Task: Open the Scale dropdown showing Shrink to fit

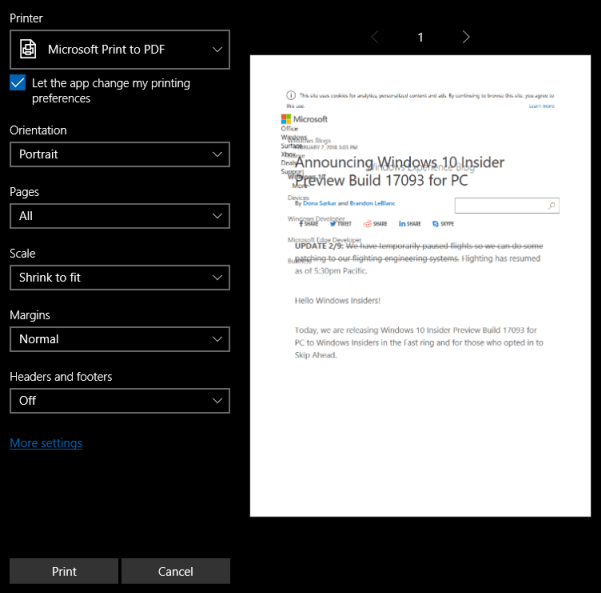Action: 120,278
